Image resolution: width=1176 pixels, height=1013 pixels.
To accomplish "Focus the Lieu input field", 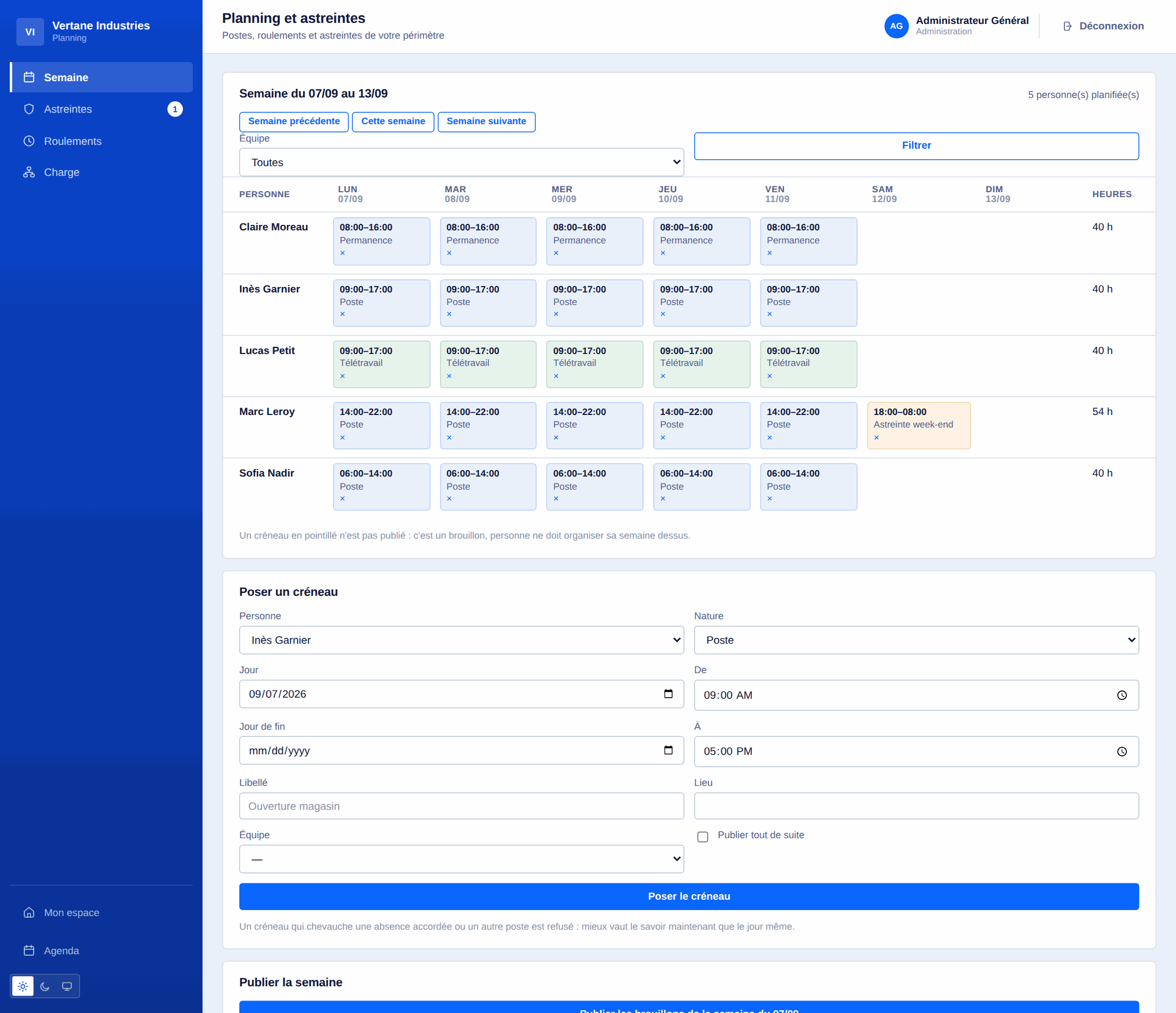I will coord(916,805).
